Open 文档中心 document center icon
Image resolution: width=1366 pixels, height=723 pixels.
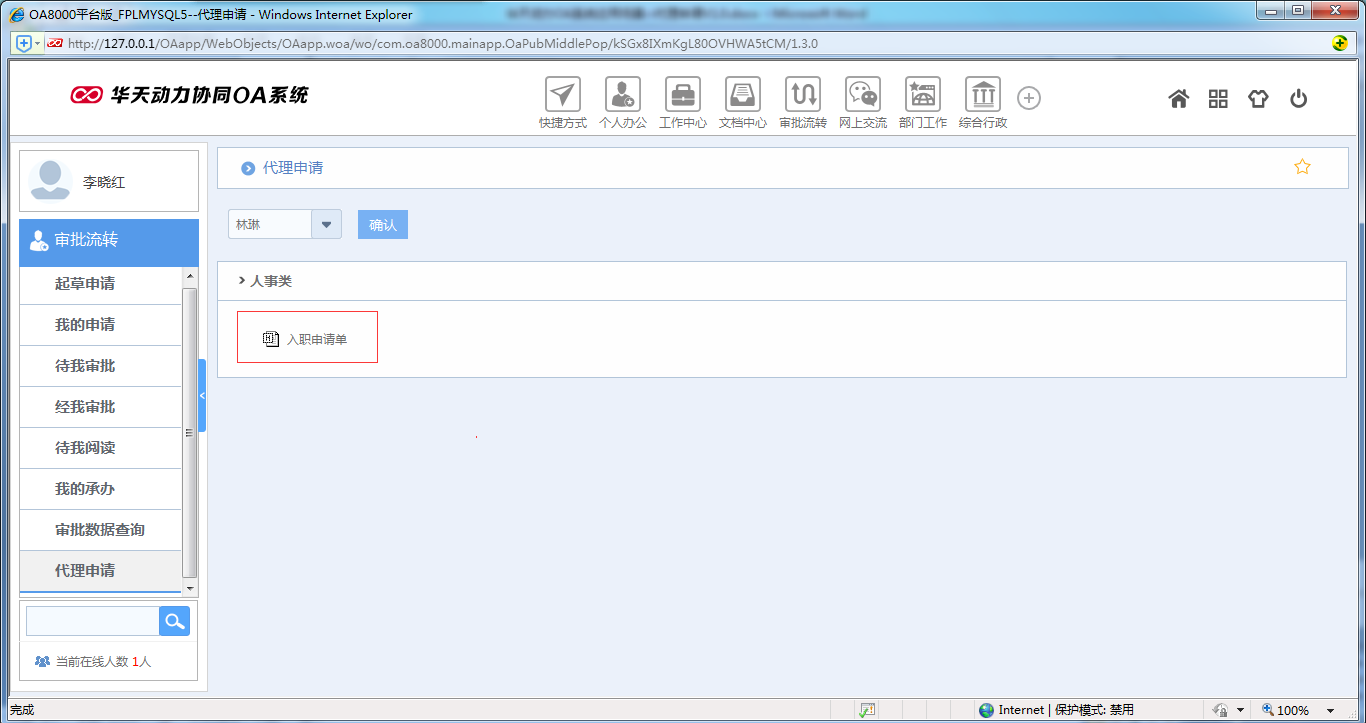[743, 95]
